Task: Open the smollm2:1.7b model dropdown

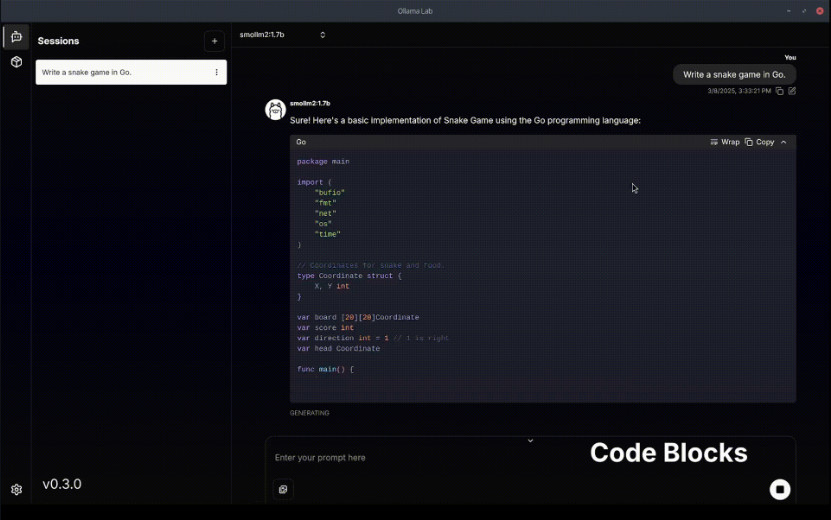Action: pos(282,34)
